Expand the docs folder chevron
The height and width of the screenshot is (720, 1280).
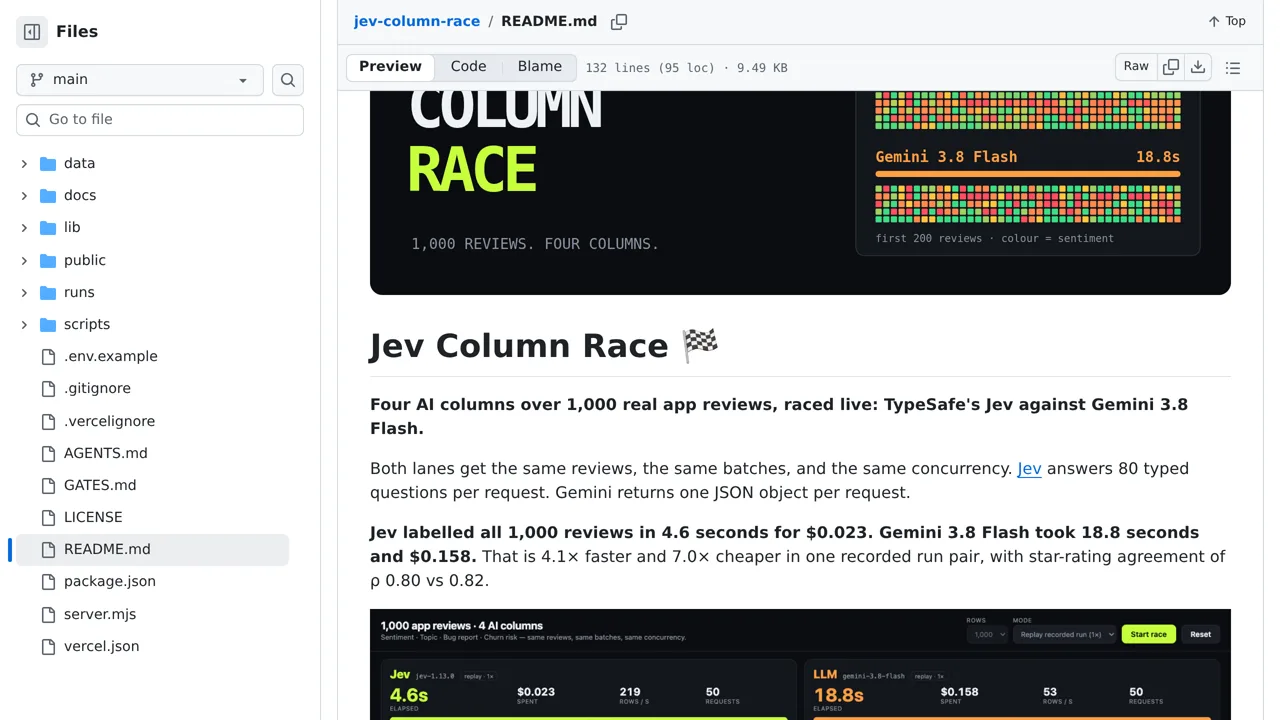click(x=24, y=195)
